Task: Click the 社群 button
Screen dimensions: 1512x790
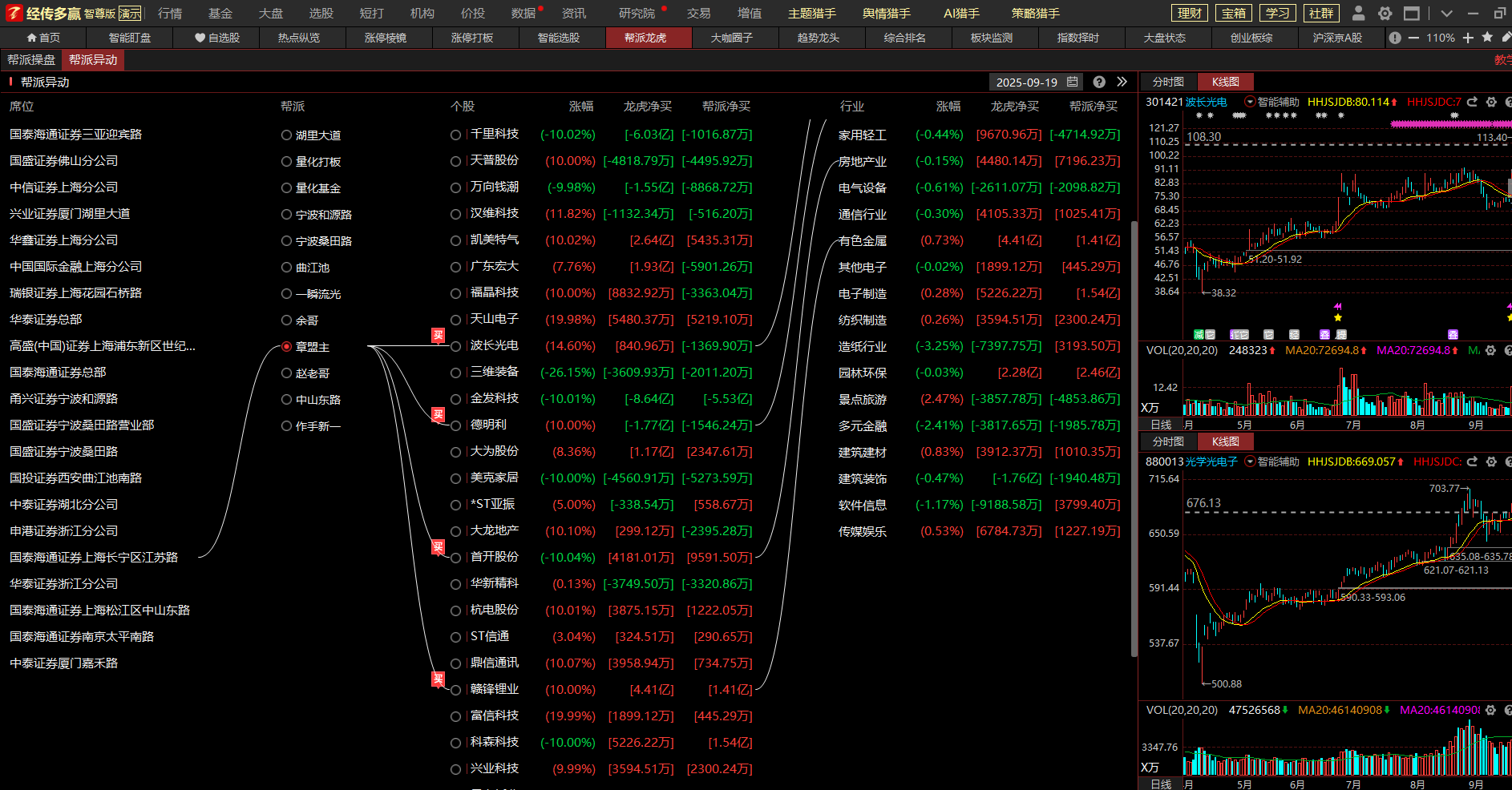Action: [x=1321, y=13]
